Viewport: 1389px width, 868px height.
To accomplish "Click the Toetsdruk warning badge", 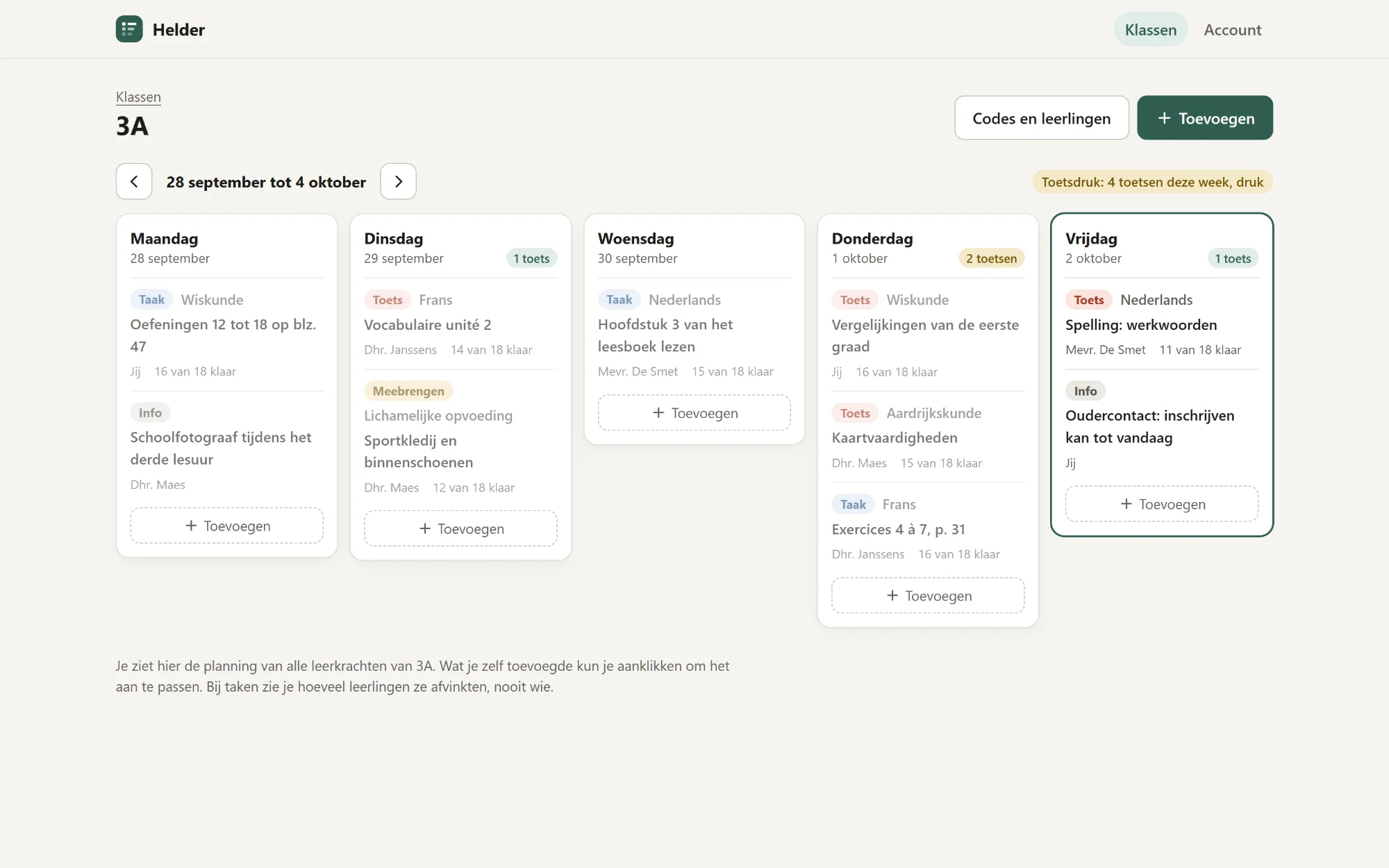I will pos(1152,182).
